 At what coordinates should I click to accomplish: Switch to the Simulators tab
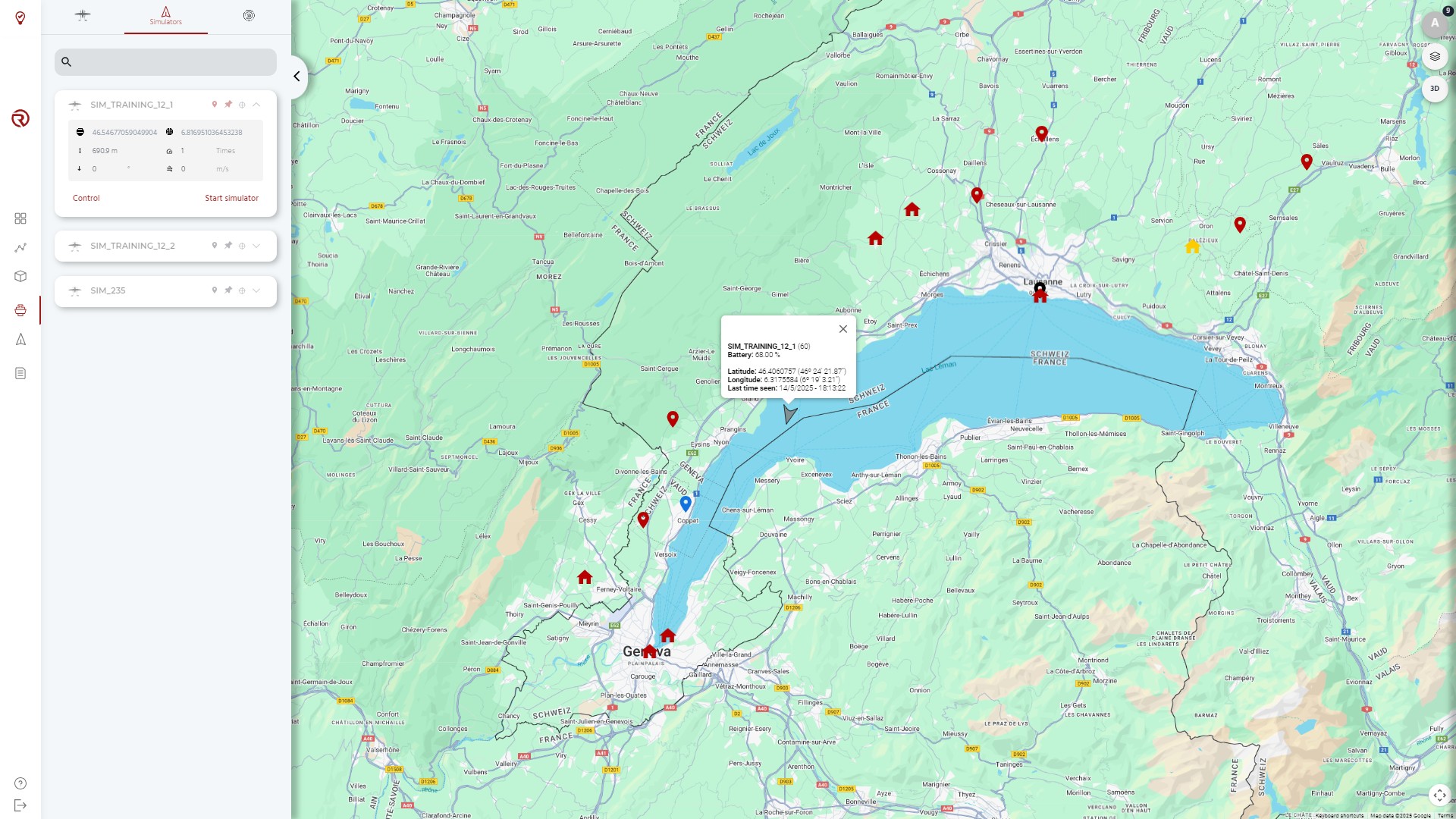tap(165, 16)
